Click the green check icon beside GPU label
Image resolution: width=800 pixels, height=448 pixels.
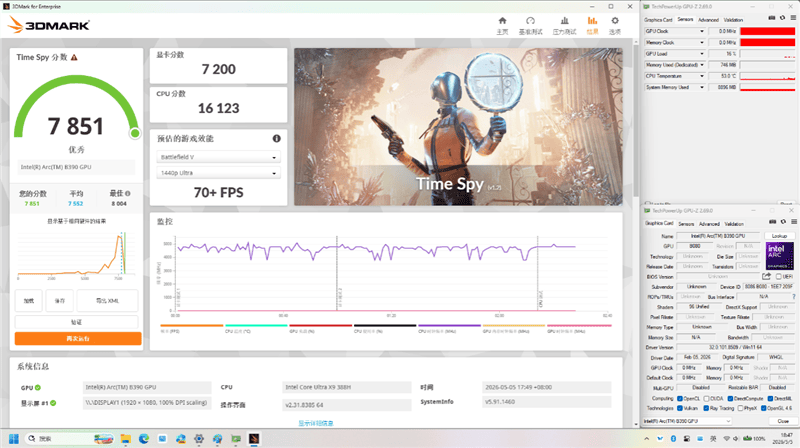coord(38,388)
